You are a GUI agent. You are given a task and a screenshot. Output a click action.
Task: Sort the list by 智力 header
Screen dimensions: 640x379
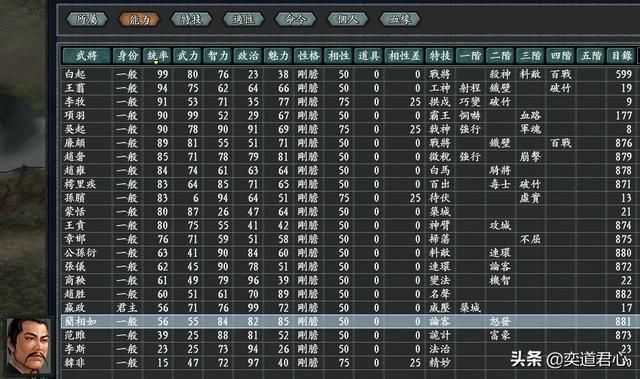click(218, 55)
